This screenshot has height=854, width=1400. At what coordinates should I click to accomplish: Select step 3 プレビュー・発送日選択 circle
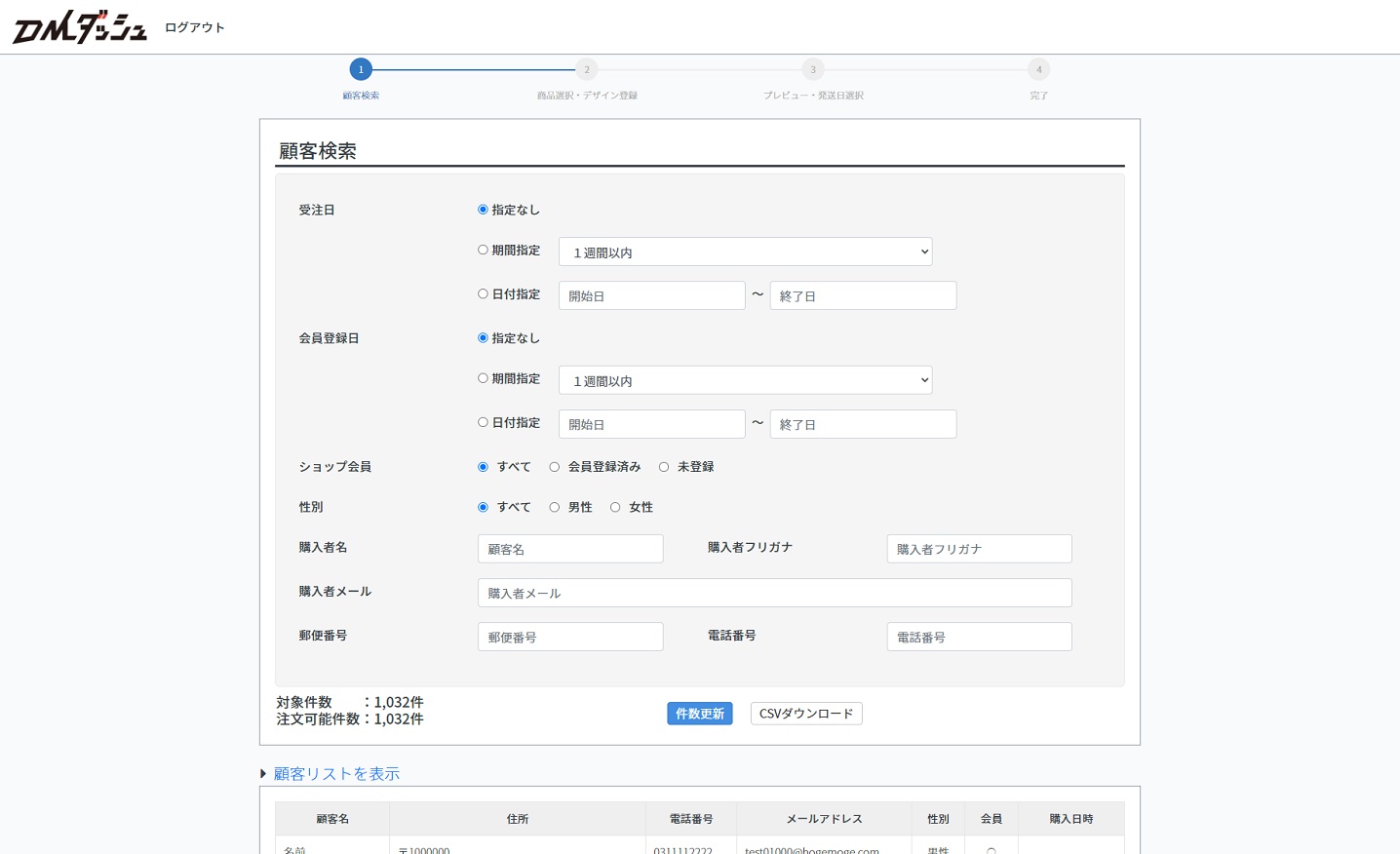pyautogui.click(x=813, y=69)
